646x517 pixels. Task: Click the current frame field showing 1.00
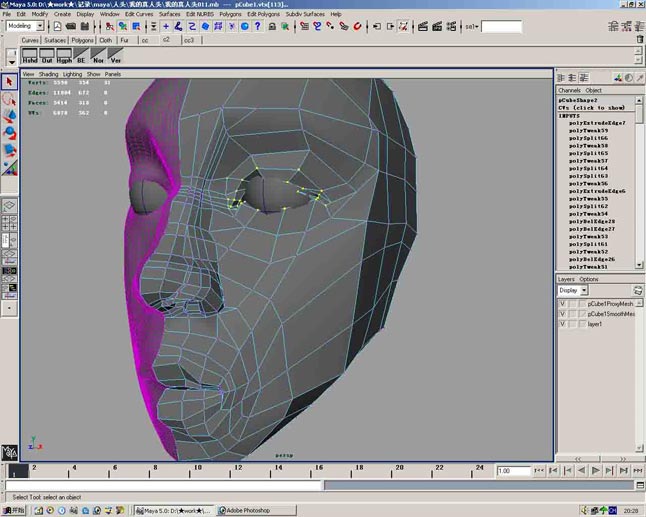(x=513, y=471)
